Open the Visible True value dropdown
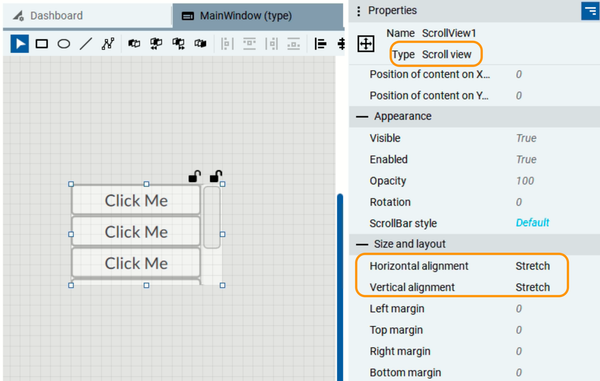Screen dimensions: 600x381 pos(526,138)
